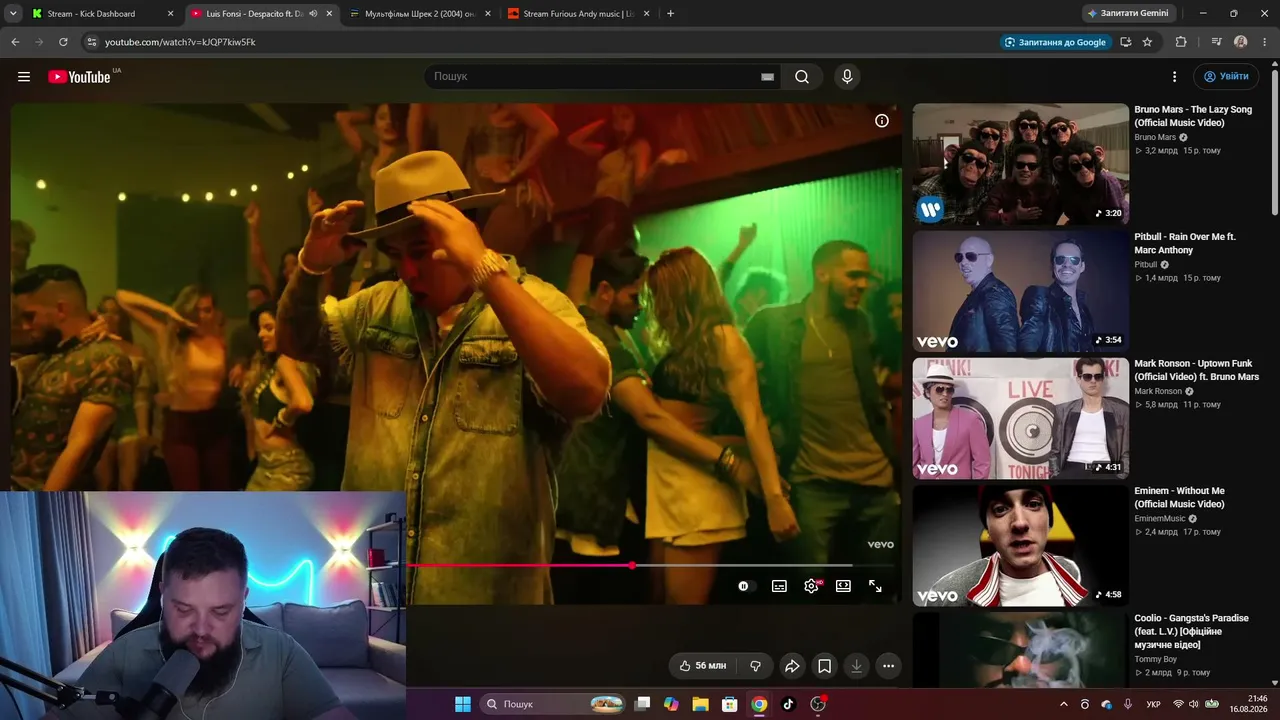Visit Tommy Boy channel link
This screenshot has height=720, width=1280.
1155,660
